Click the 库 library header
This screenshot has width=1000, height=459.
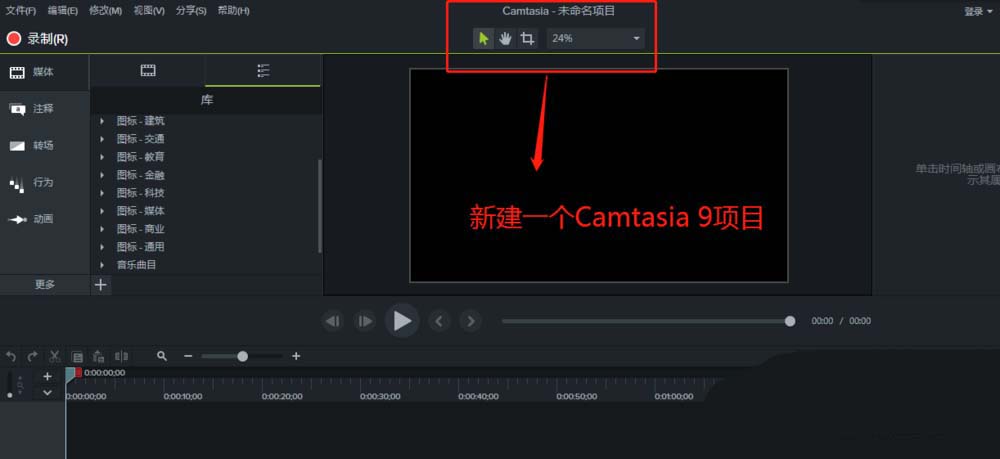click(x=207, y=101)
